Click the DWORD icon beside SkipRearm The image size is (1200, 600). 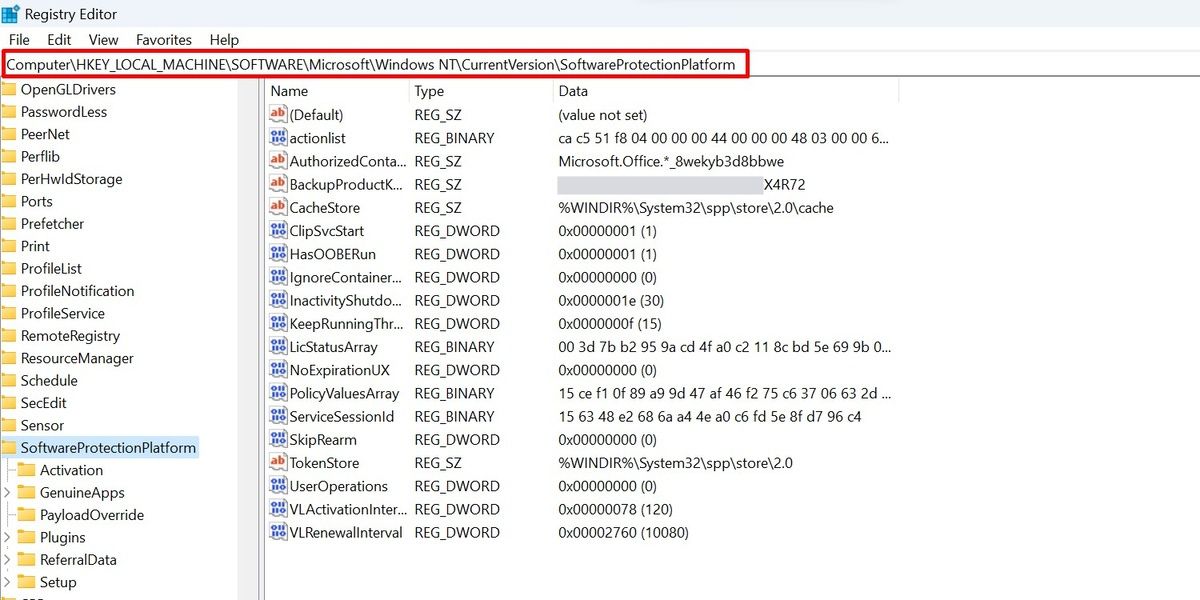click(277, 439)
